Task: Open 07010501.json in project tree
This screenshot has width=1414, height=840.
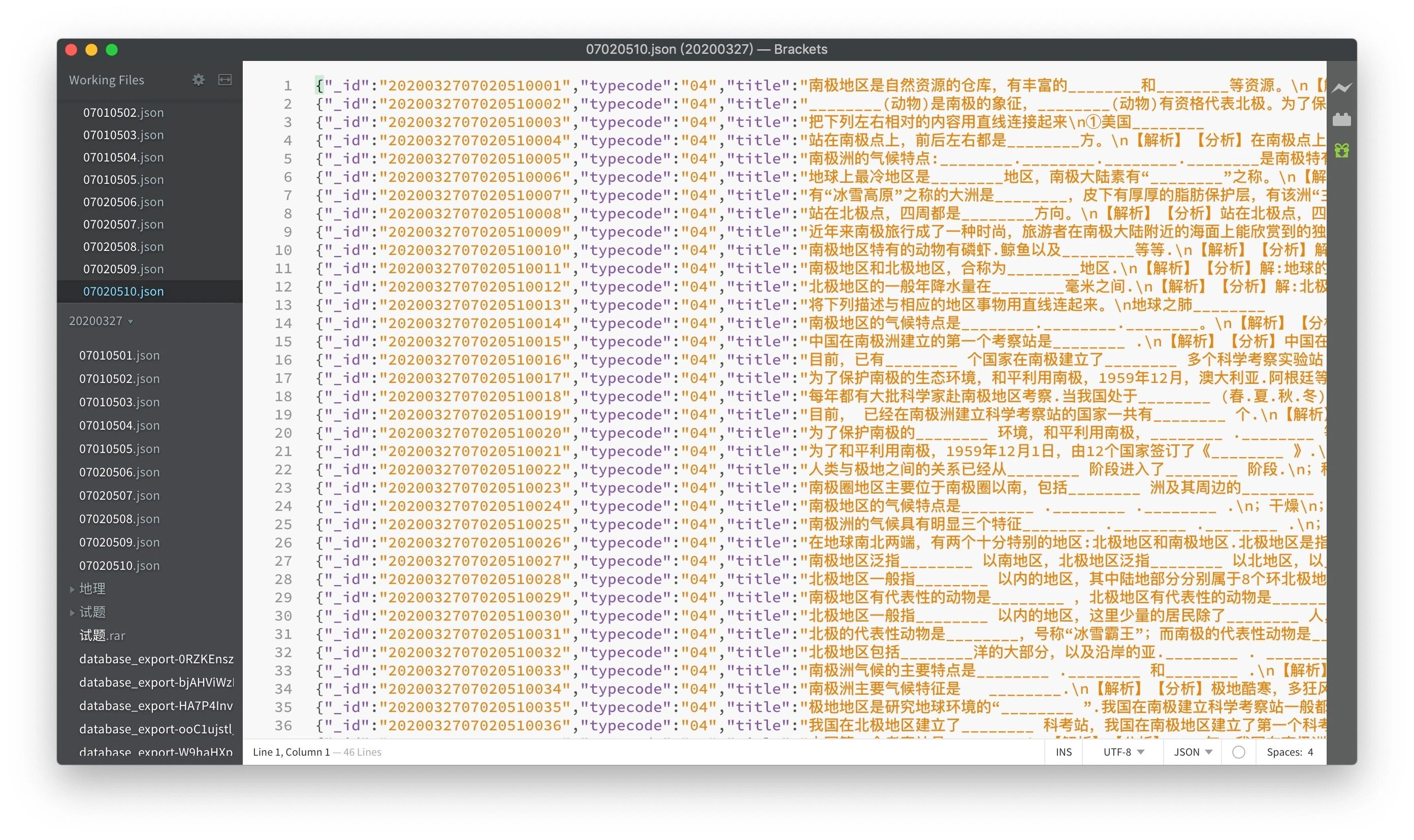Action: [119, 356]
